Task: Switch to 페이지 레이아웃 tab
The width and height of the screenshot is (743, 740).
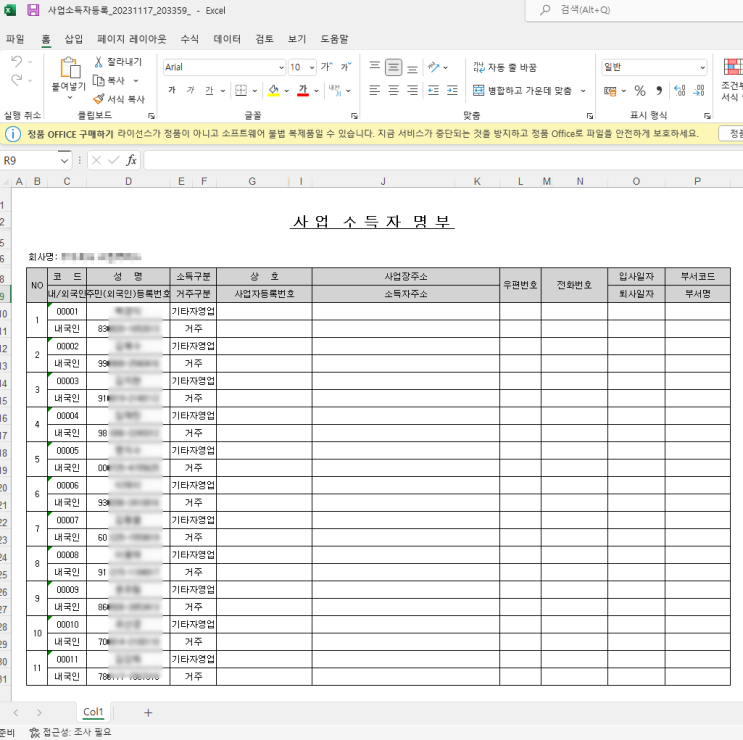Action: coord(132,39)
